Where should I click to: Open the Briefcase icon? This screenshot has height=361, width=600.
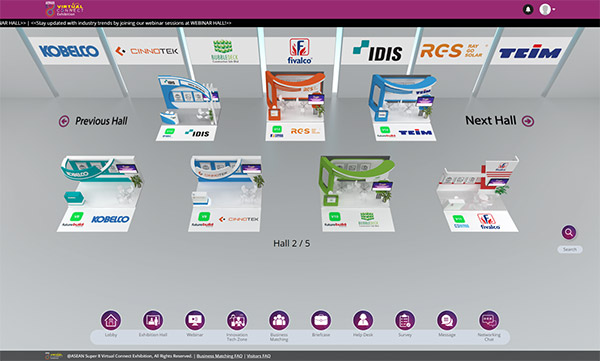click(x=321, y=320)
